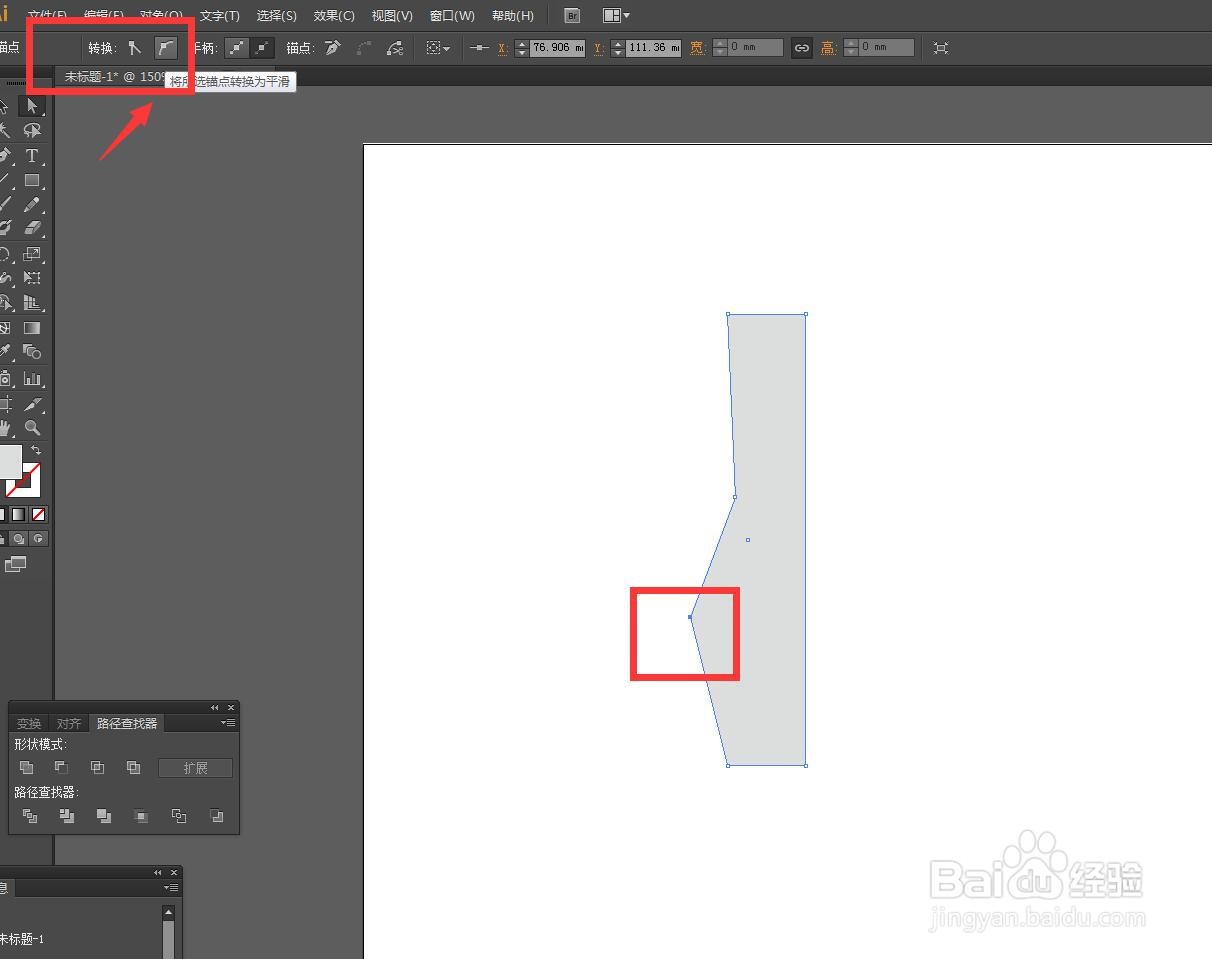Open the 窗口(W) menu
Viewport: 1212px width, 959px height.
click(452, 15)
